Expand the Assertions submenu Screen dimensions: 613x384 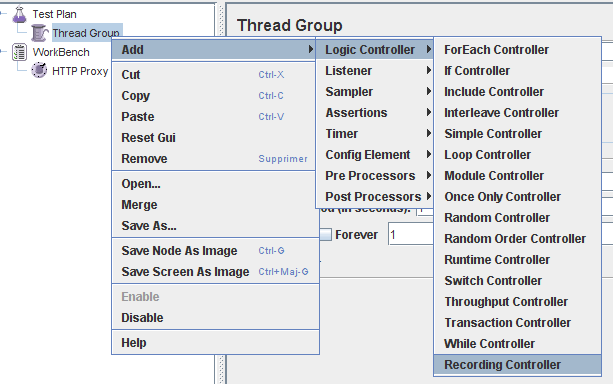[374, 113]
